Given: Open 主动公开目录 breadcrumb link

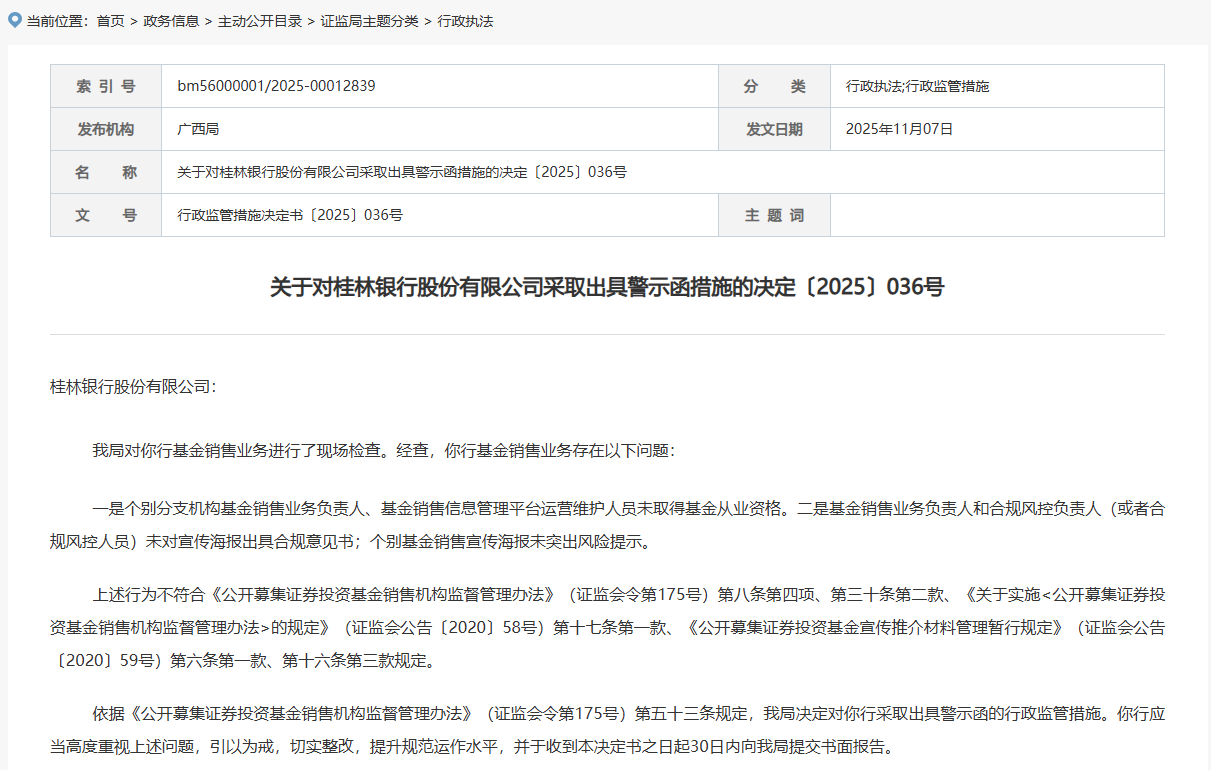Looking at the screenshot, I should [x=260, y=21].
